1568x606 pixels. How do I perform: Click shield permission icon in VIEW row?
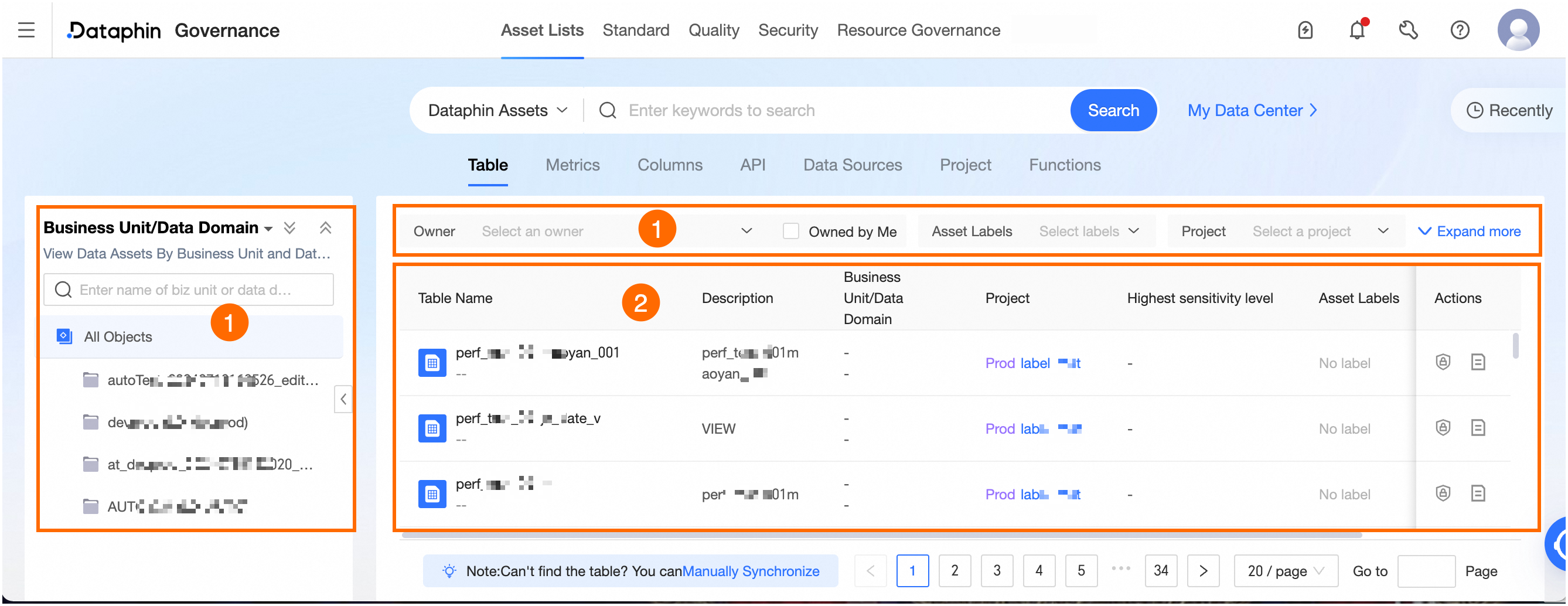click(x=1443, y=428)
